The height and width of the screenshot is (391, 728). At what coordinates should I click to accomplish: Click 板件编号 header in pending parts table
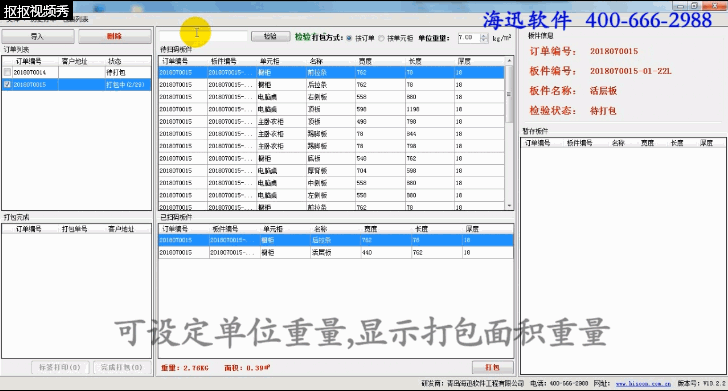click(x=223, y=61)
